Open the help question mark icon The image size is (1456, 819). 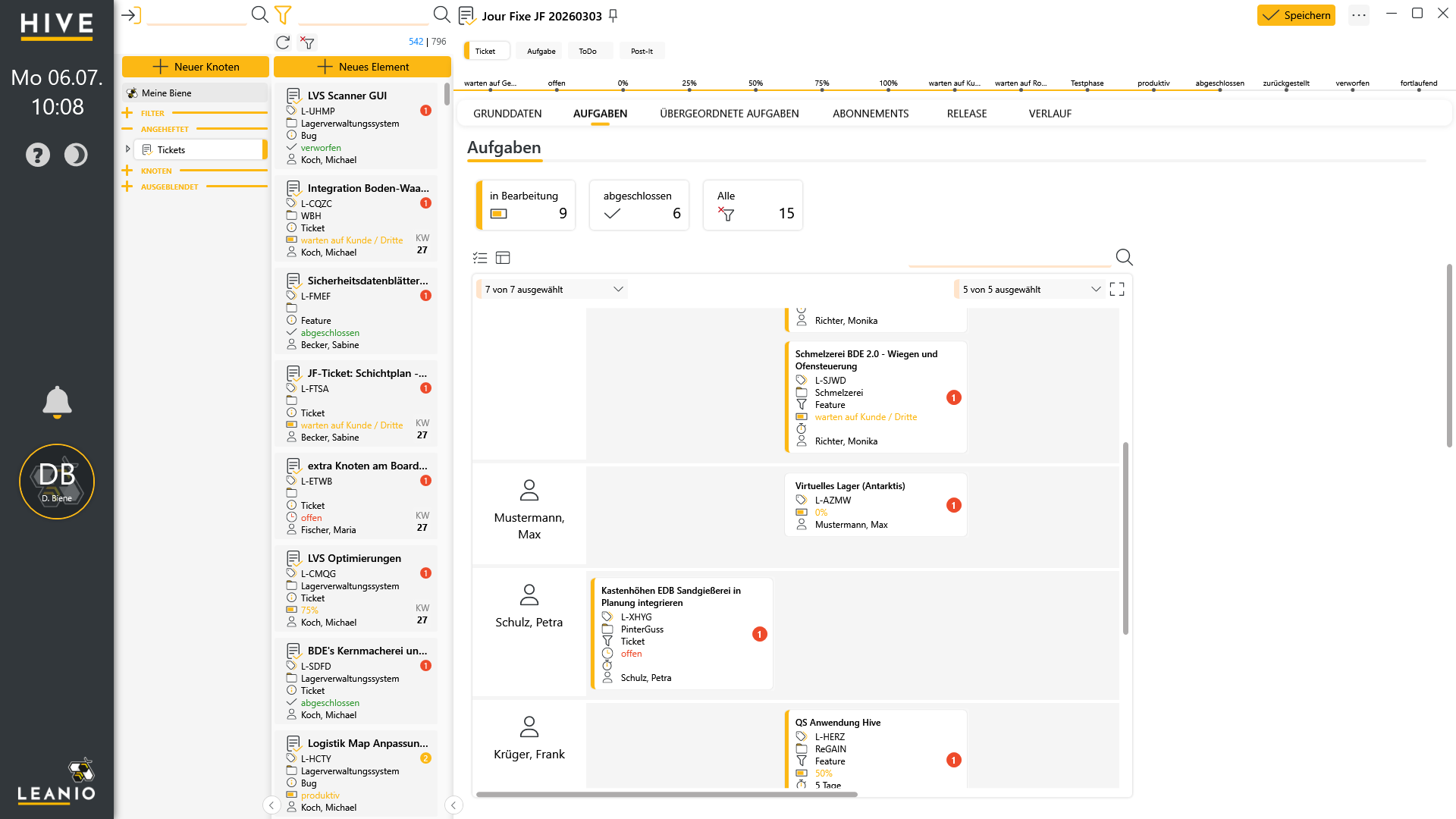[38, 155]
